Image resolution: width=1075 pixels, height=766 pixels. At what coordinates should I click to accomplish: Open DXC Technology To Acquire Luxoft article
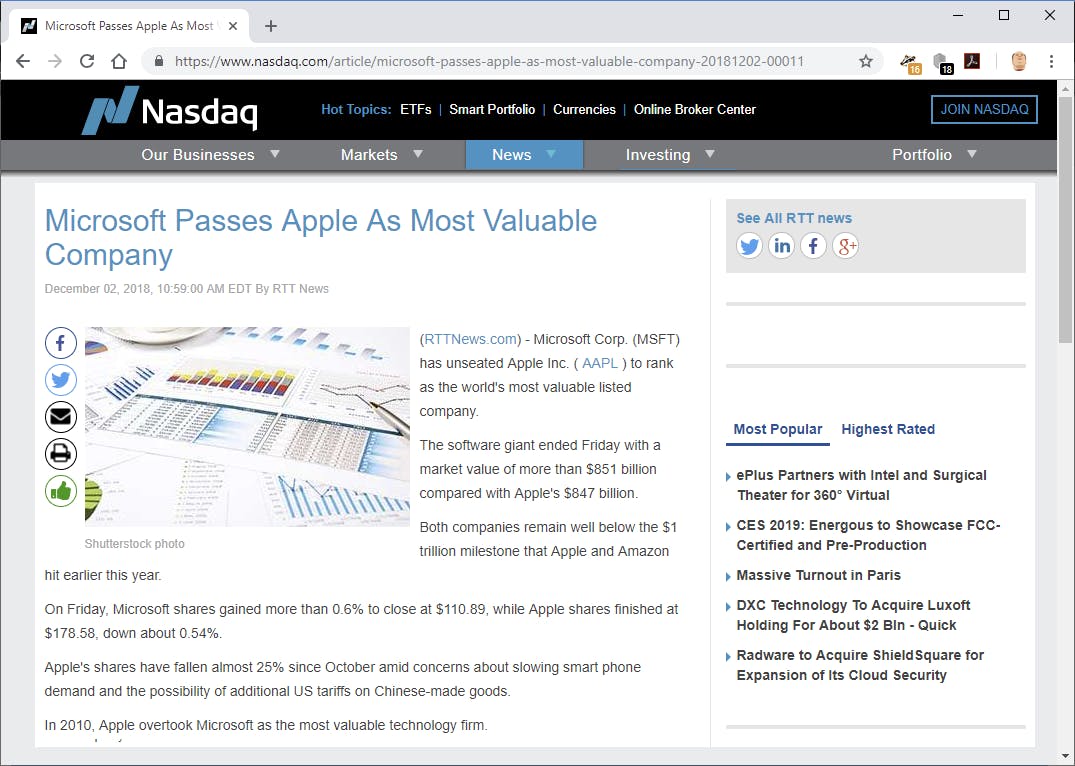tap(853, 615)
